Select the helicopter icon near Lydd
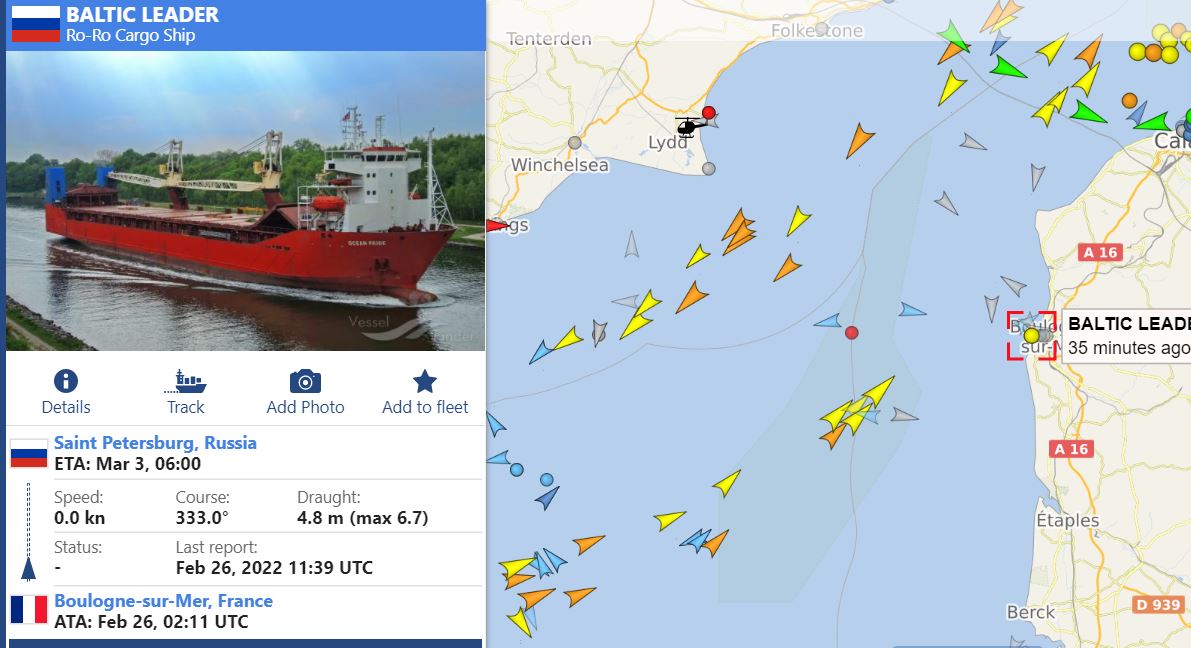Screen dimensions: 1191x648 click(x=690, y=125)
